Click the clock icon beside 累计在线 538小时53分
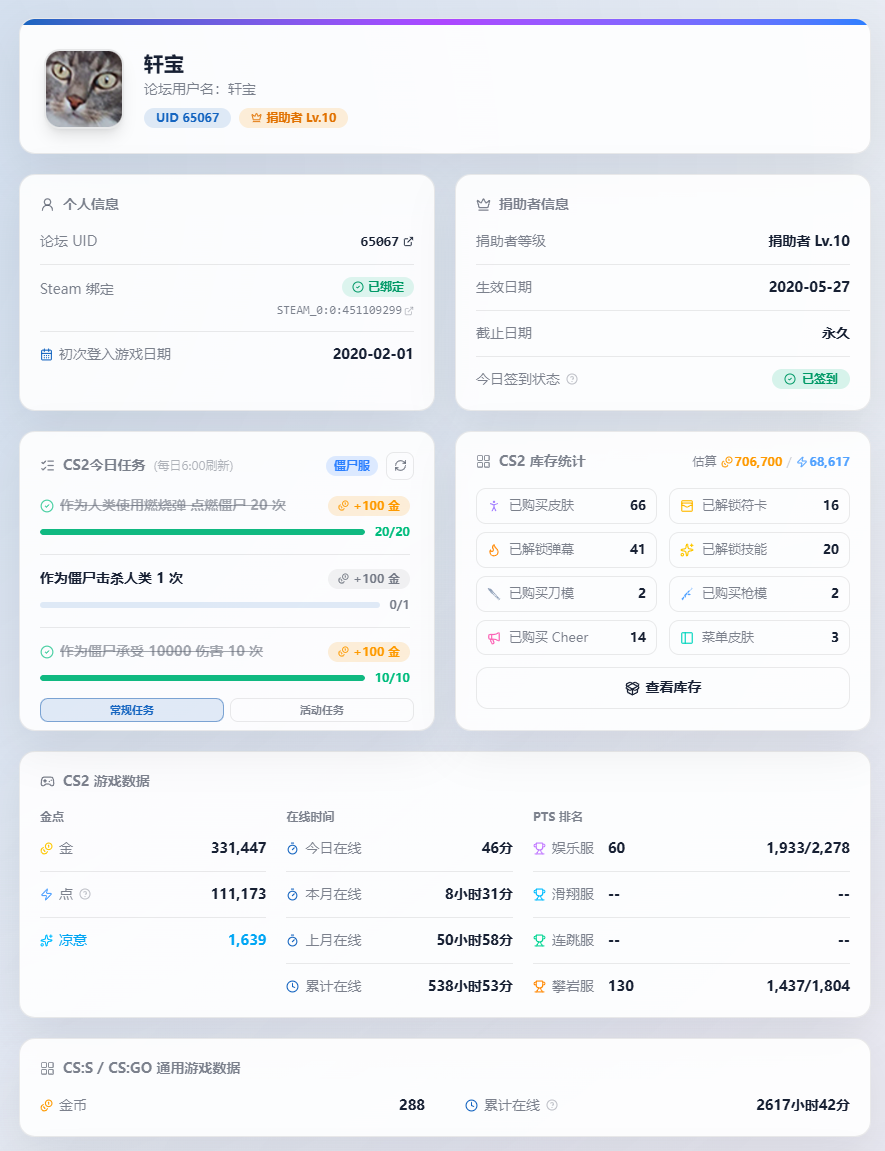Viewport: 885px width, 1151px height. pyautogui.click(x=292, y=987)
